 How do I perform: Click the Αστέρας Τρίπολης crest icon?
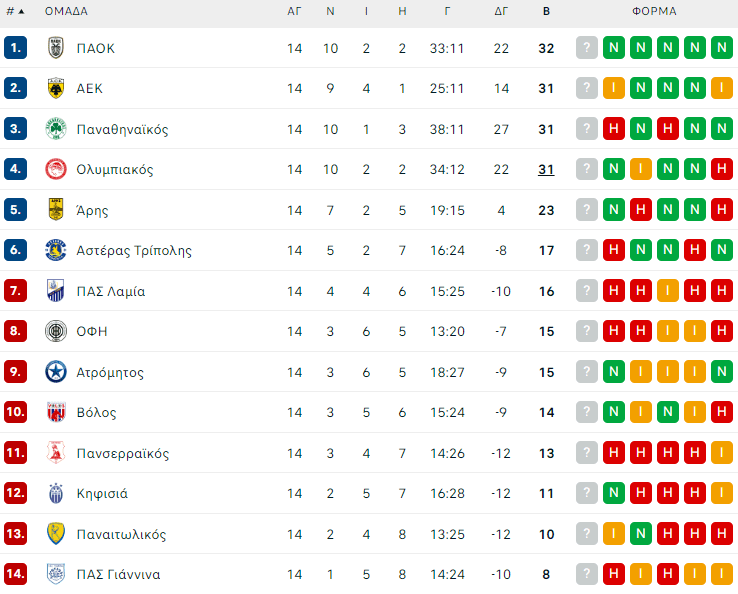pos(56,250)
